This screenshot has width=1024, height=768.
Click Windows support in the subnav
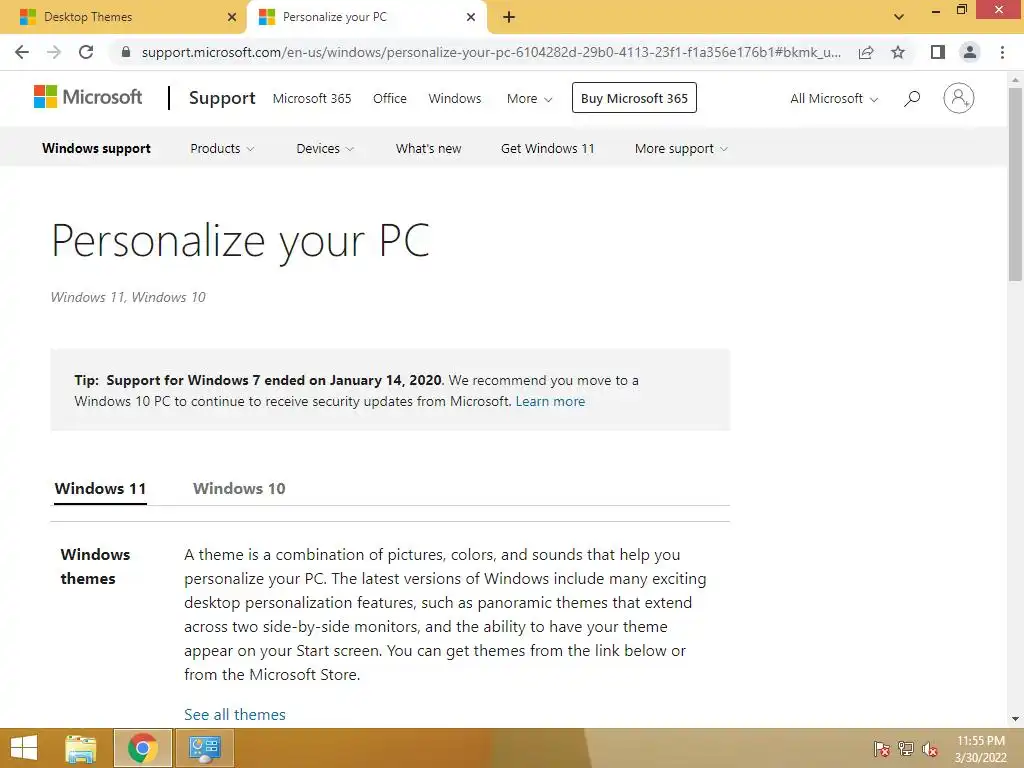97,149
